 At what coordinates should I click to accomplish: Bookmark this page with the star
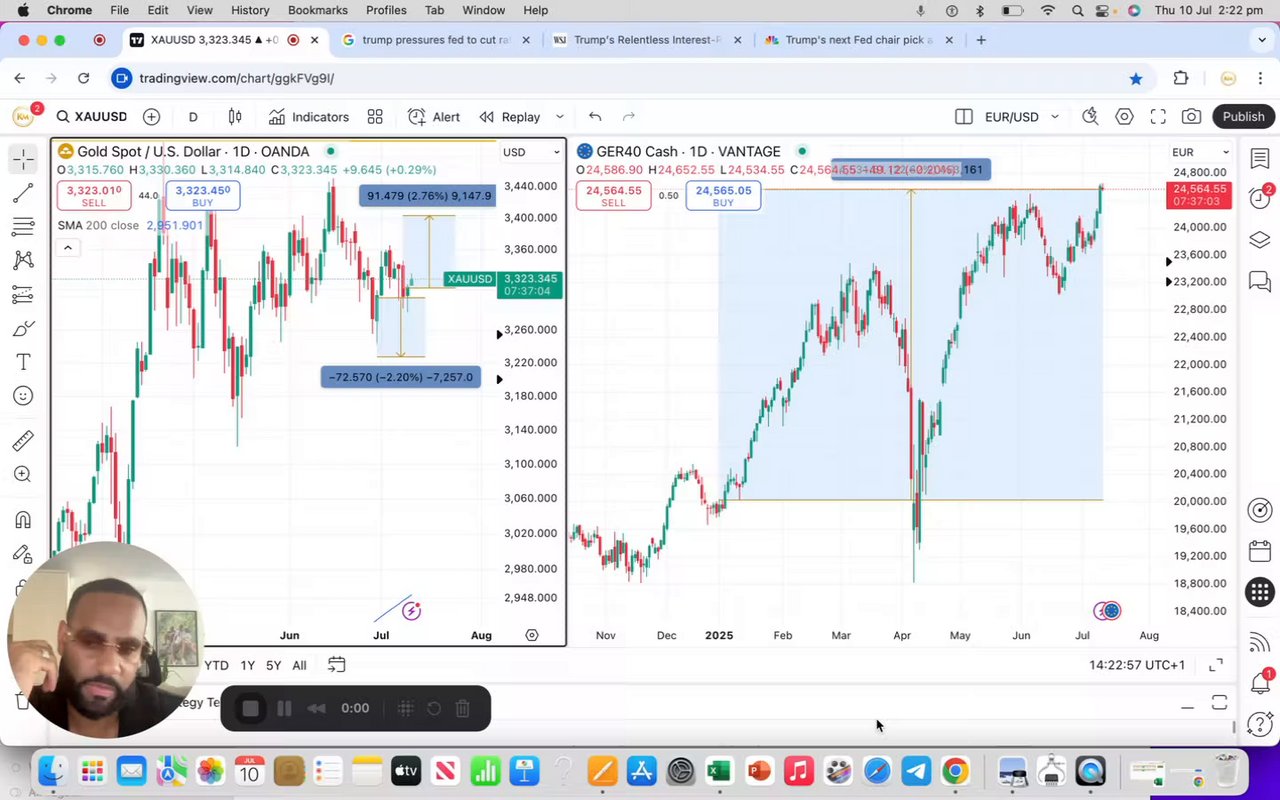[x=1136, y=78]
